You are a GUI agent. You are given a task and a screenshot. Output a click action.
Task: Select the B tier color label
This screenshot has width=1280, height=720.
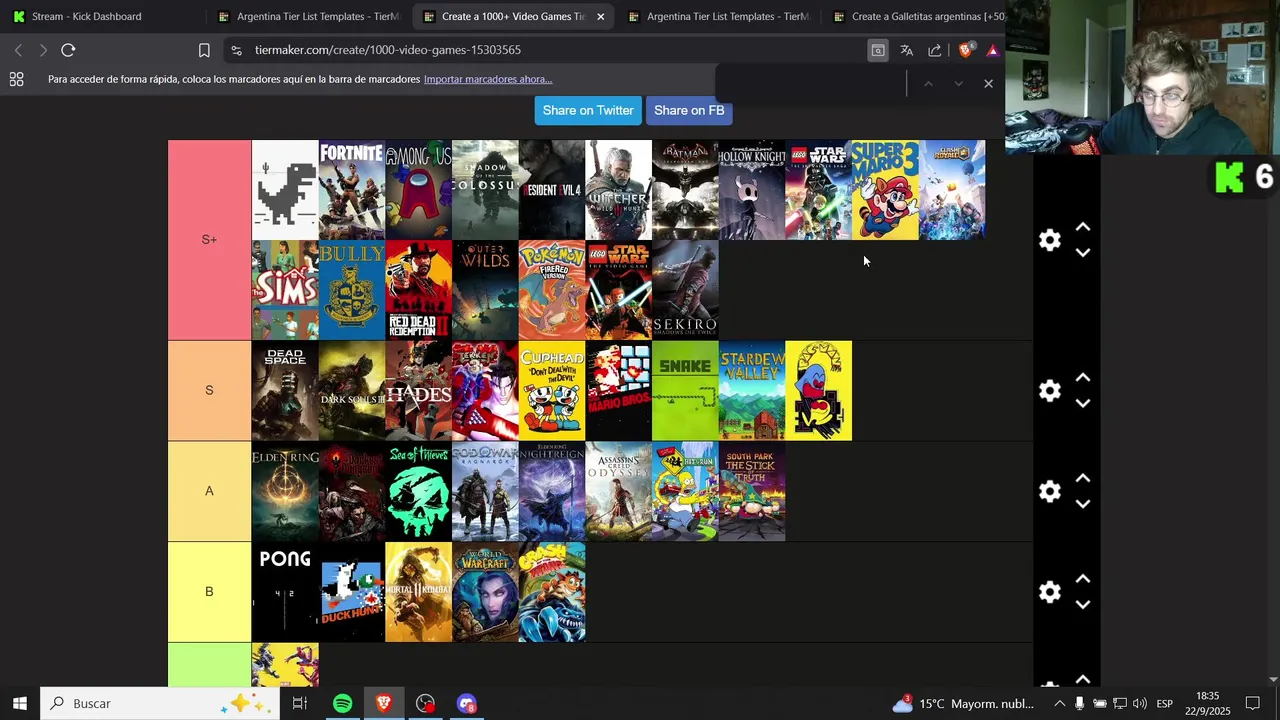coord(209,592)
